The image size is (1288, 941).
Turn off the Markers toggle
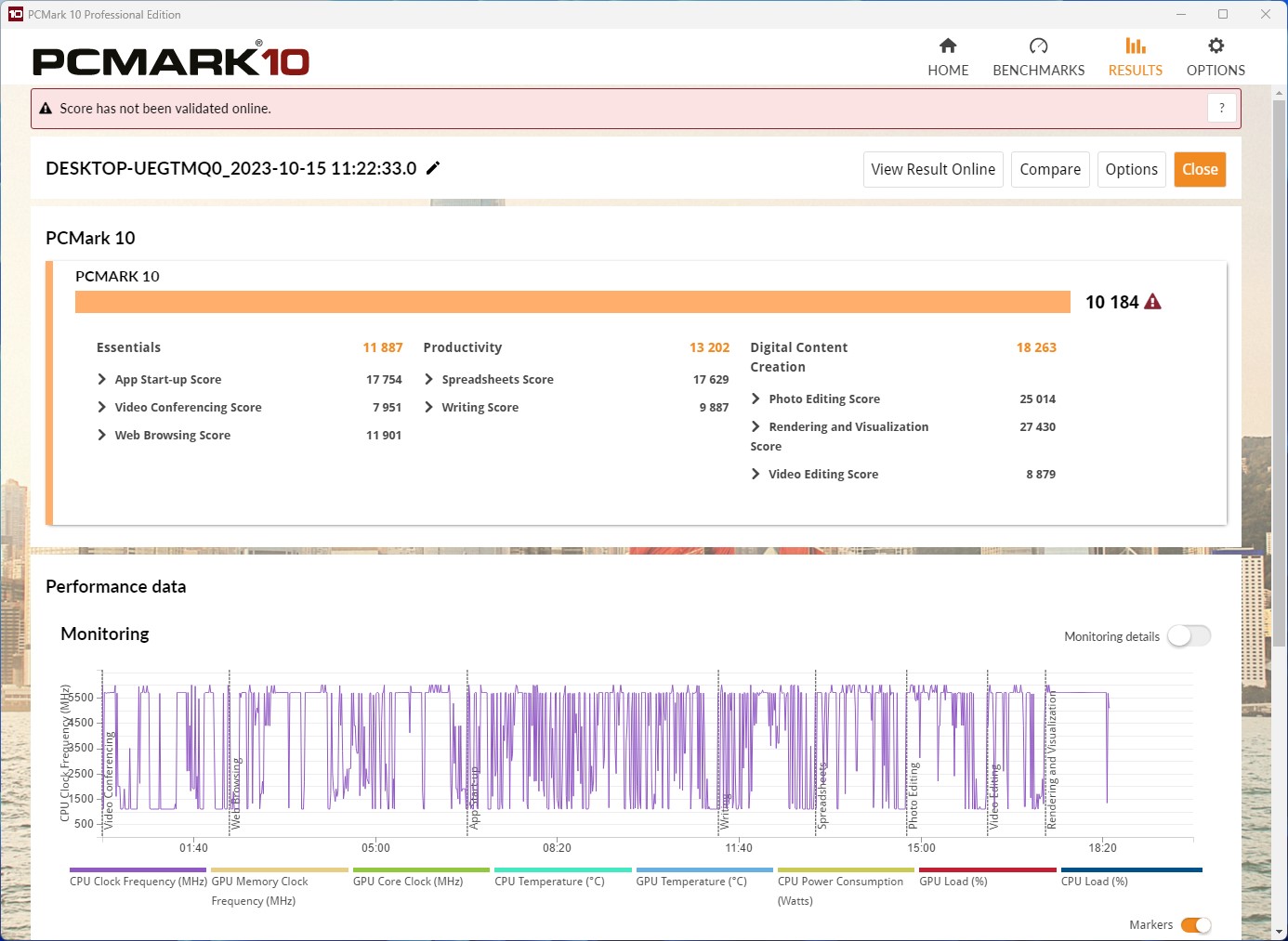pyautogui.click(x=1195, y=924)
